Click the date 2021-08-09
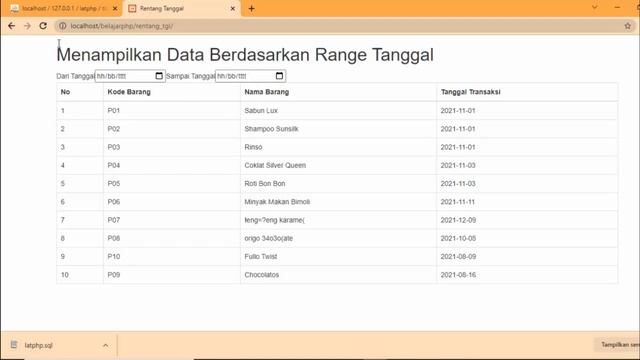 [458, 257]
